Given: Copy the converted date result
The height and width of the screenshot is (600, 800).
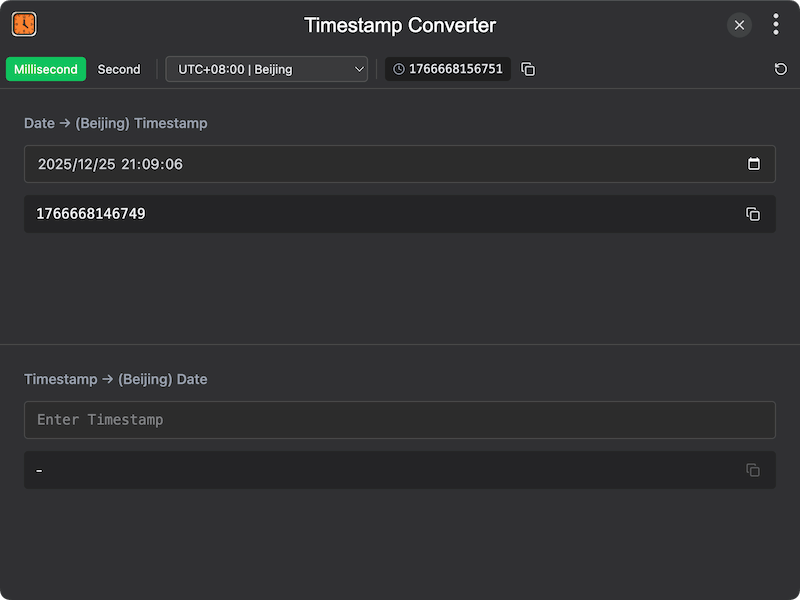Looking at the screenshot, I should [x=753, y=470].
